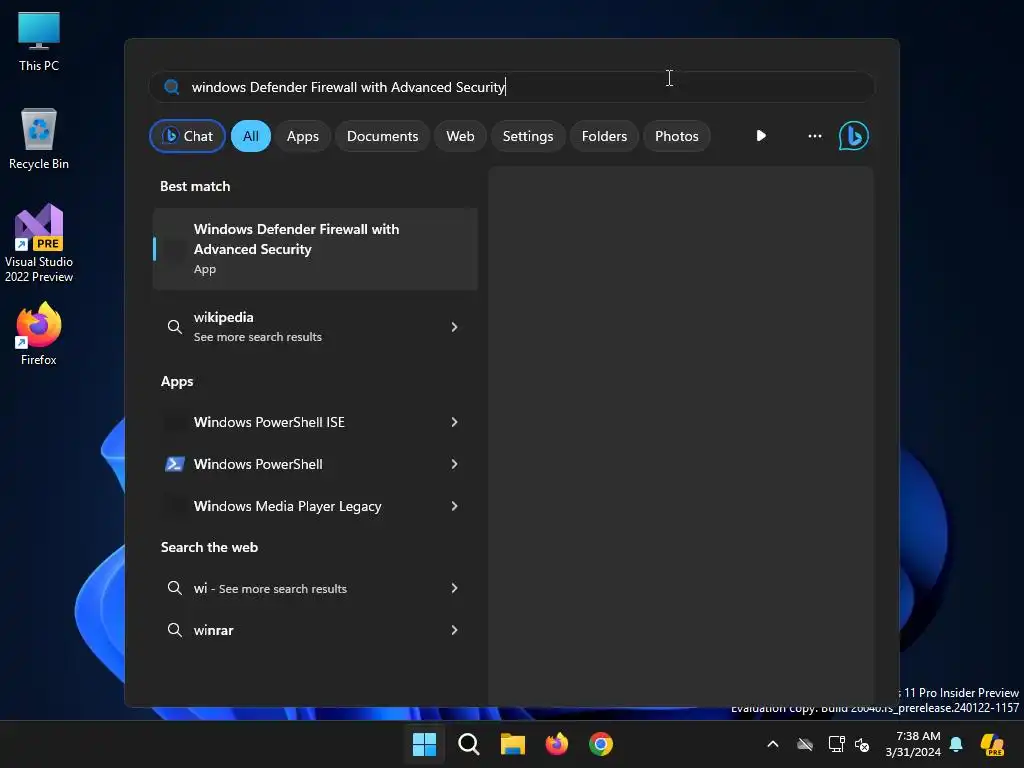The height and width of the screenshot is (768, 1024).
Task: Switch to the Settings filter tab
Action: (x=528, y=136)
